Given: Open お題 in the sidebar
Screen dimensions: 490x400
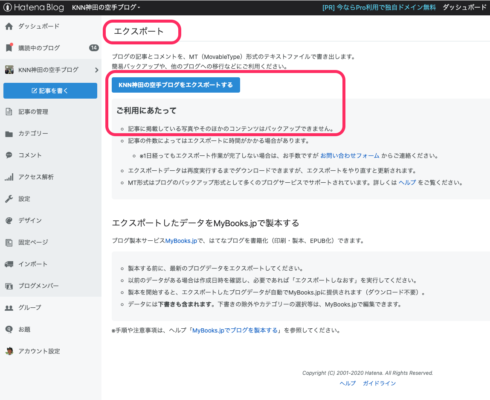Looking at the screenshot, I should tap(24, 329).
